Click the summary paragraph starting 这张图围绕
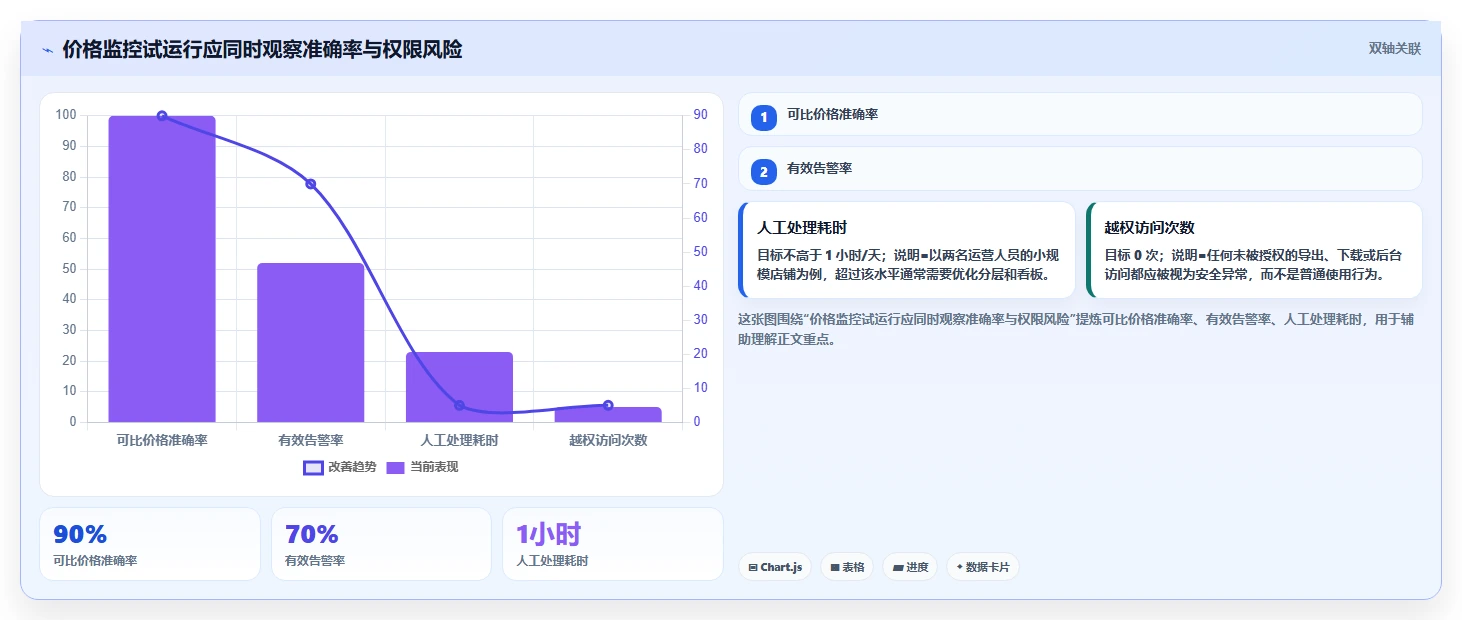Screen dimensions: 1462x620 pos(1076,329)
